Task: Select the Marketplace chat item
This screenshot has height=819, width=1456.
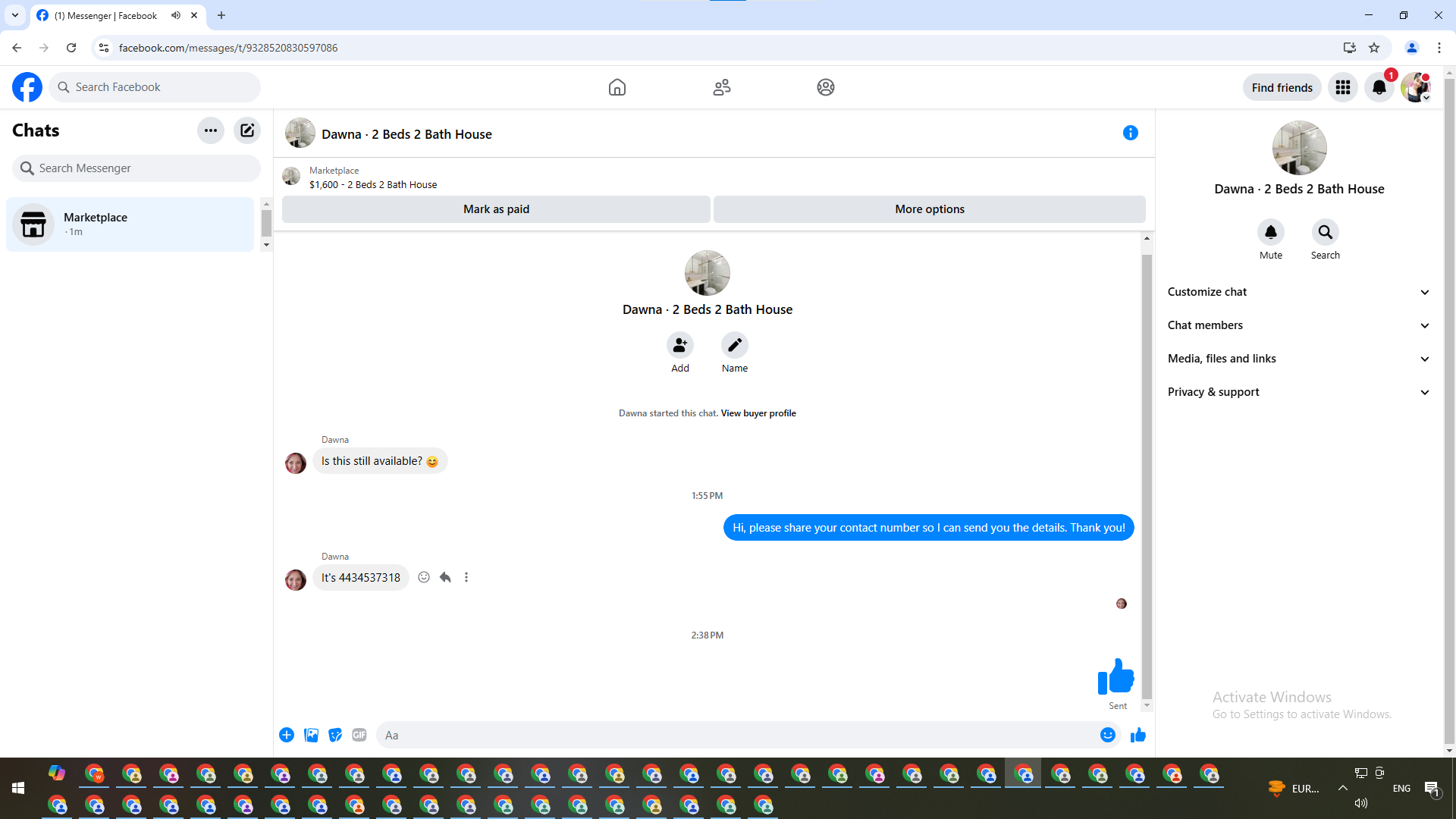Action: pos(130,224)
